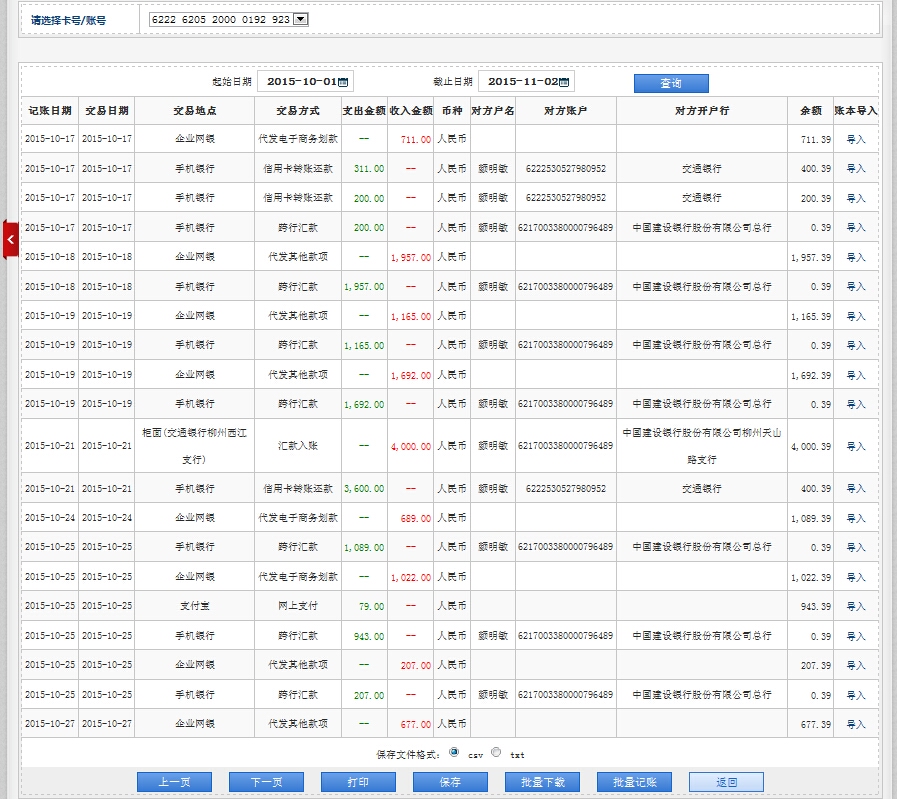
Task: Open the start date calendar icon
Action: 343,82
